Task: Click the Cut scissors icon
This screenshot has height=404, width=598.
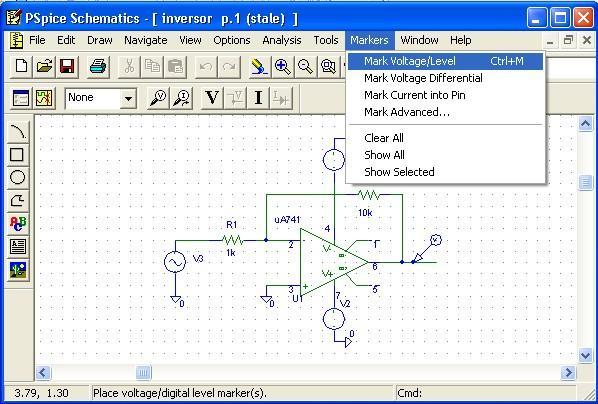Action: [x=129, y=66]
